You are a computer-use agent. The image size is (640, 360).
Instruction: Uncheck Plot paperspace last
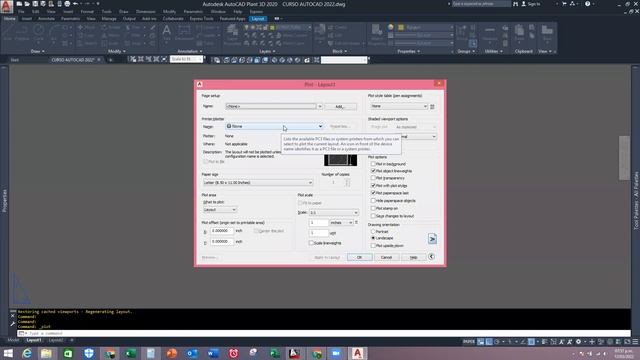click(x=373, y=193)
